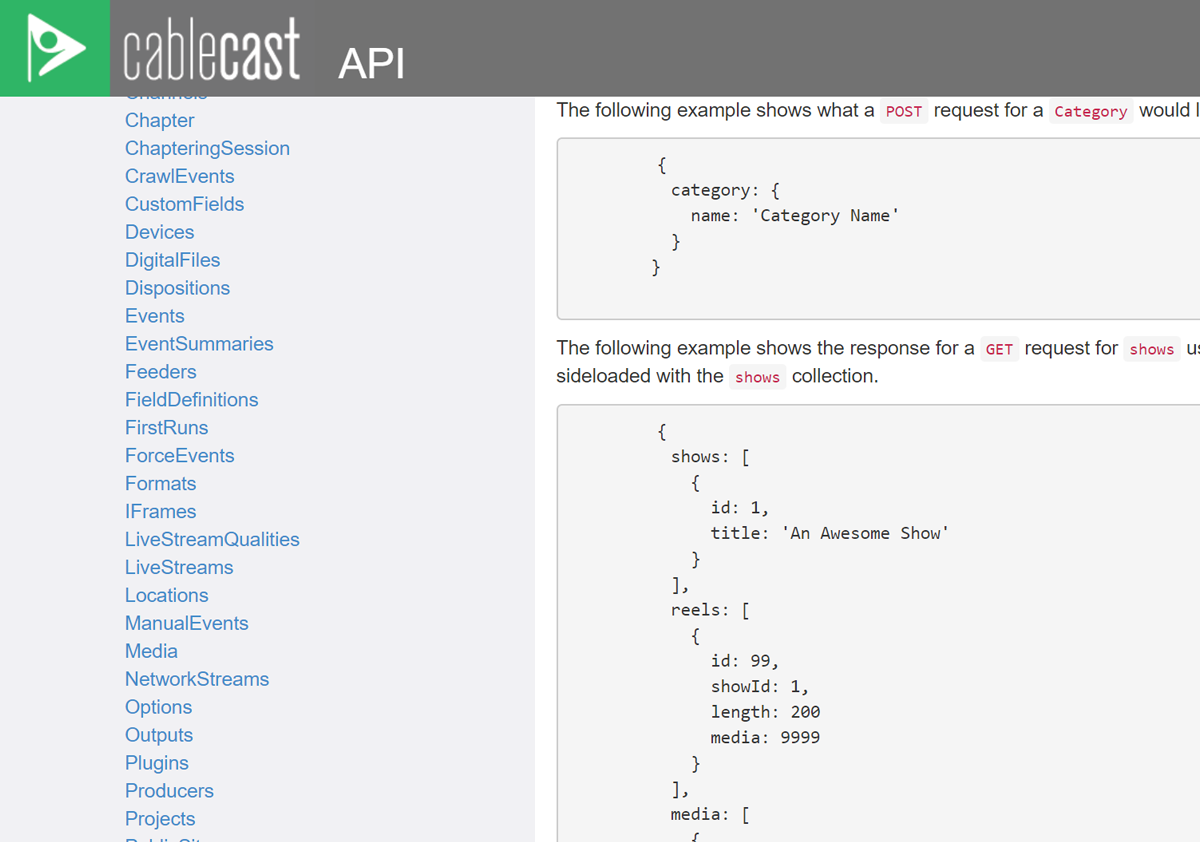Click the Cablecast flag logo icon
The height and width of the screenshot is (842, 1200).
pos(54,46)
